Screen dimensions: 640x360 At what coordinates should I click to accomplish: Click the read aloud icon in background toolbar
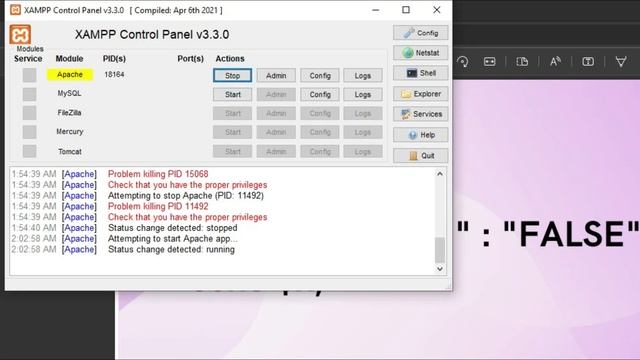tap(555, 62)
